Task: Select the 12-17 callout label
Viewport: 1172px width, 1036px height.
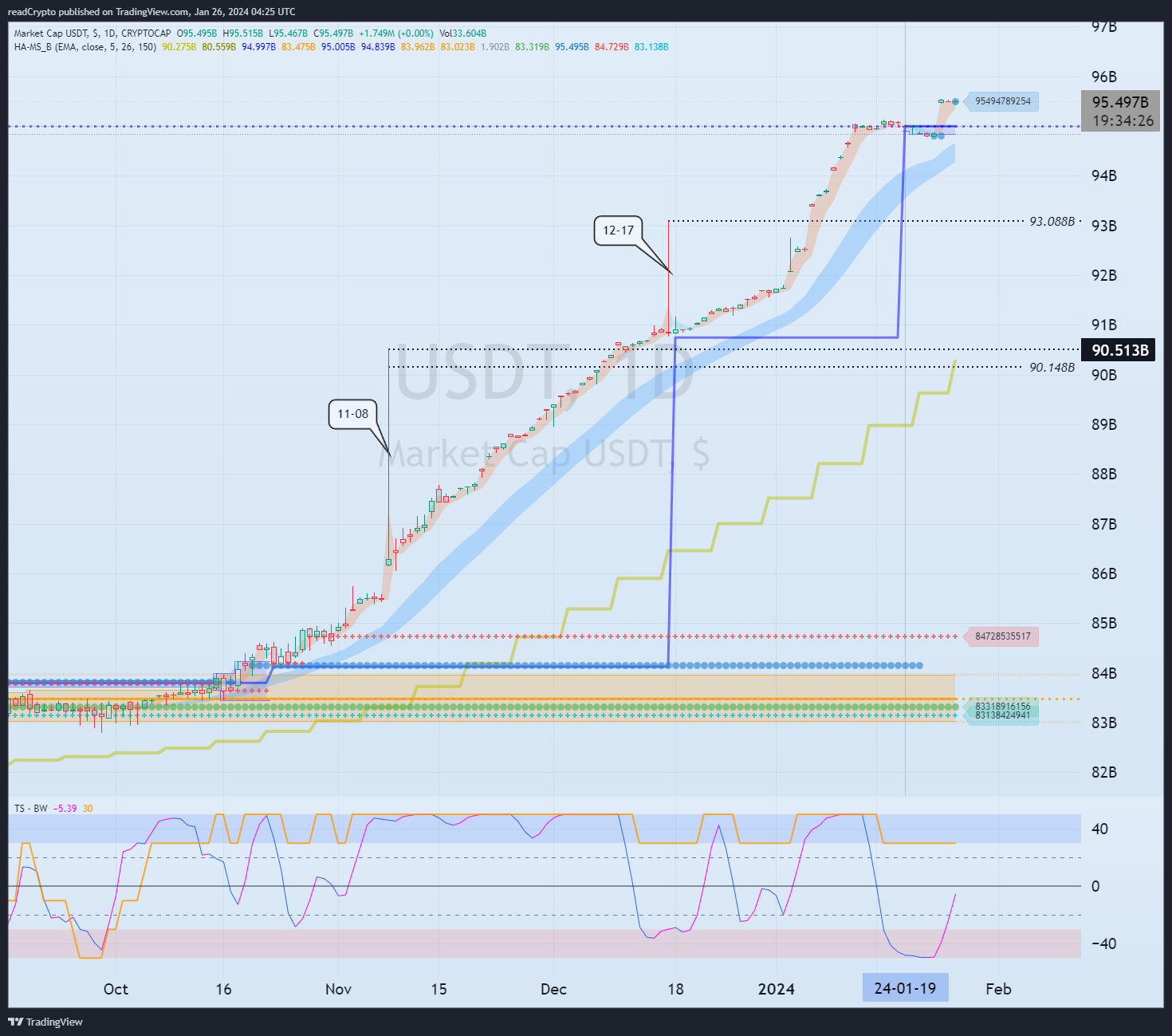Action: click(x=619, y=230)
